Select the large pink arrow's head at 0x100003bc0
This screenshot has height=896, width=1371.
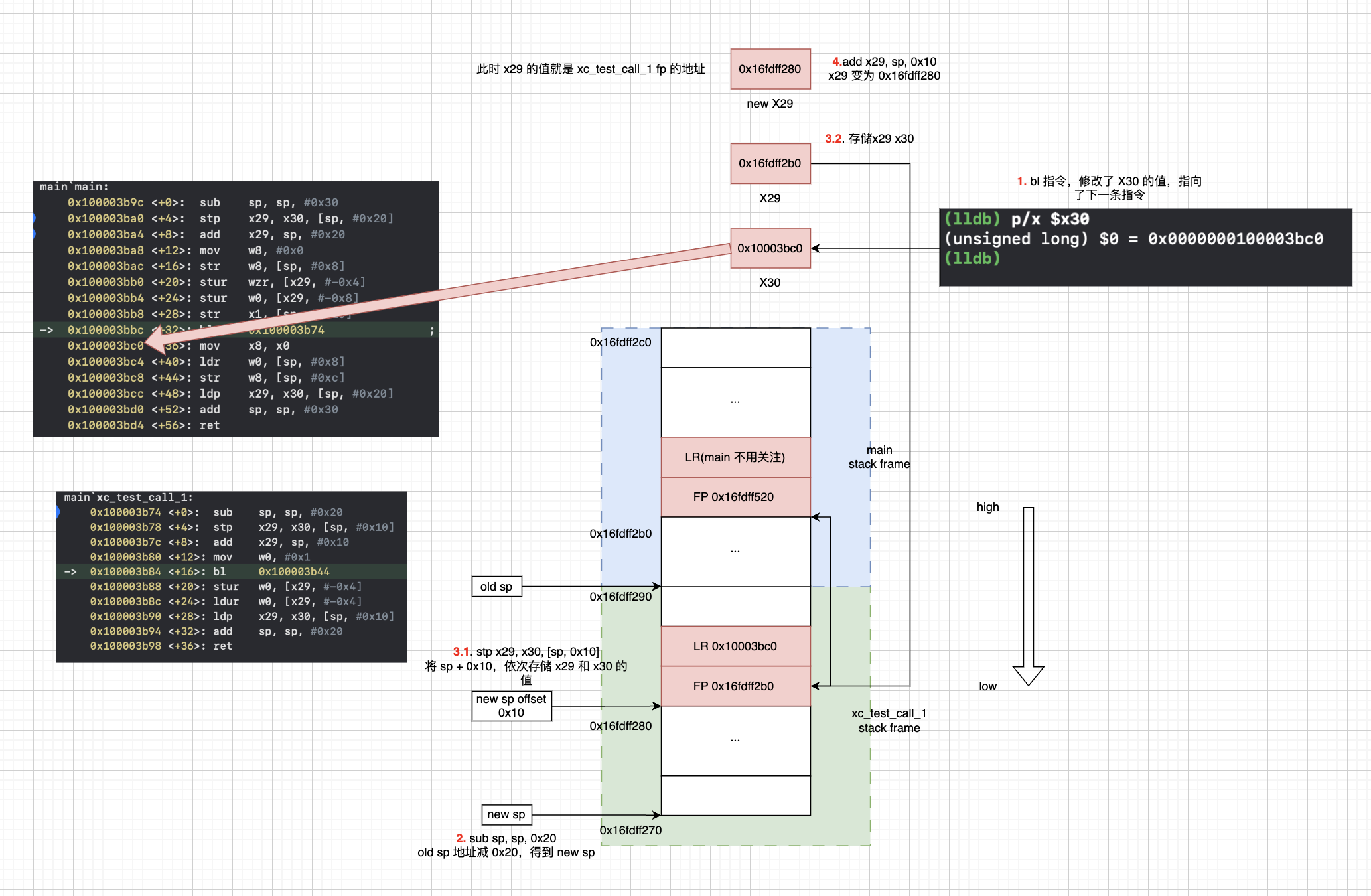[157, 340]
